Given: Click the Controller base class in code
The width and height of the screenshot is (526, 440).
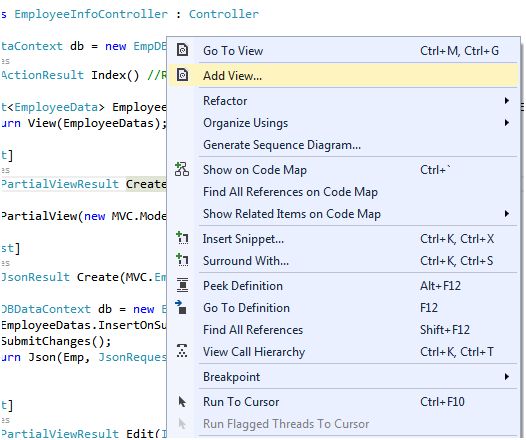Looking at the screenshot, I should pos(223,14).
